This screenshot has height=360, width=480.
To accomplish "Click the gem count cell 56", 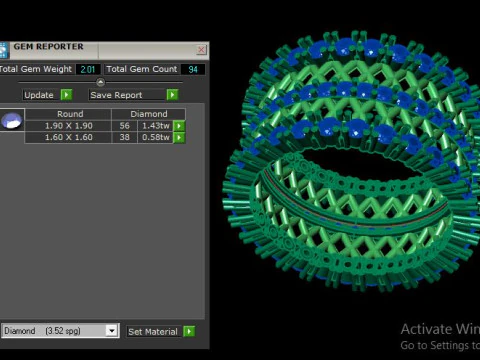I will click(124, 126).
